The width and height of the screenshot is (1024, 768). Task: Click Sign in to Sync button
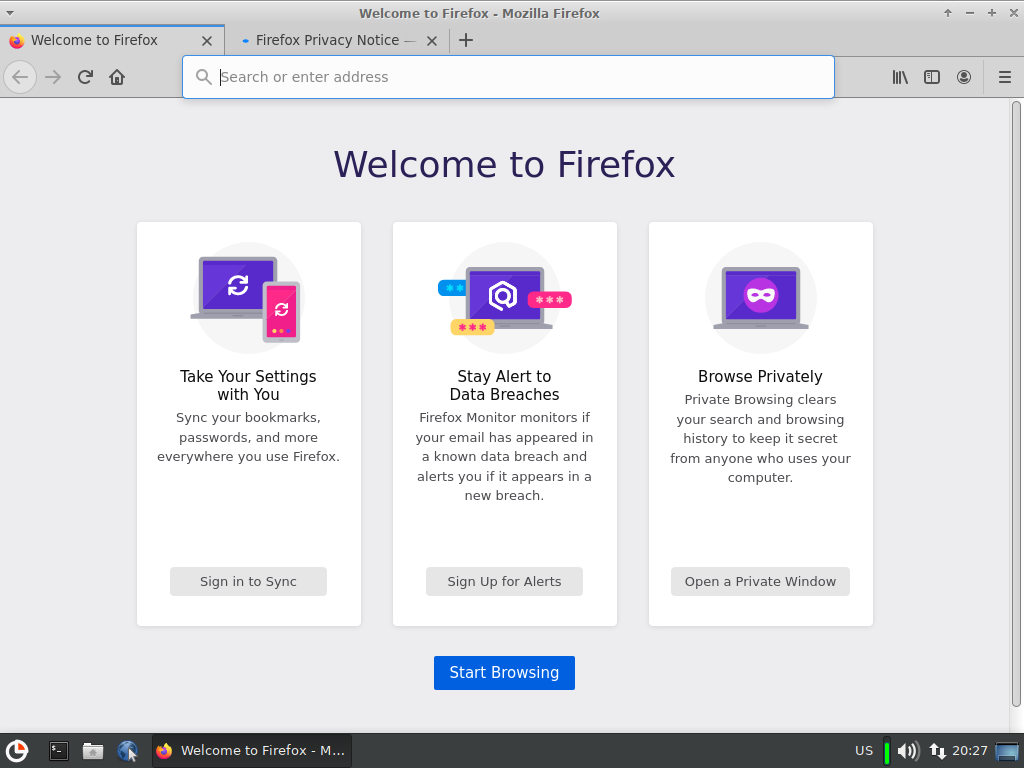pos(248,581)
